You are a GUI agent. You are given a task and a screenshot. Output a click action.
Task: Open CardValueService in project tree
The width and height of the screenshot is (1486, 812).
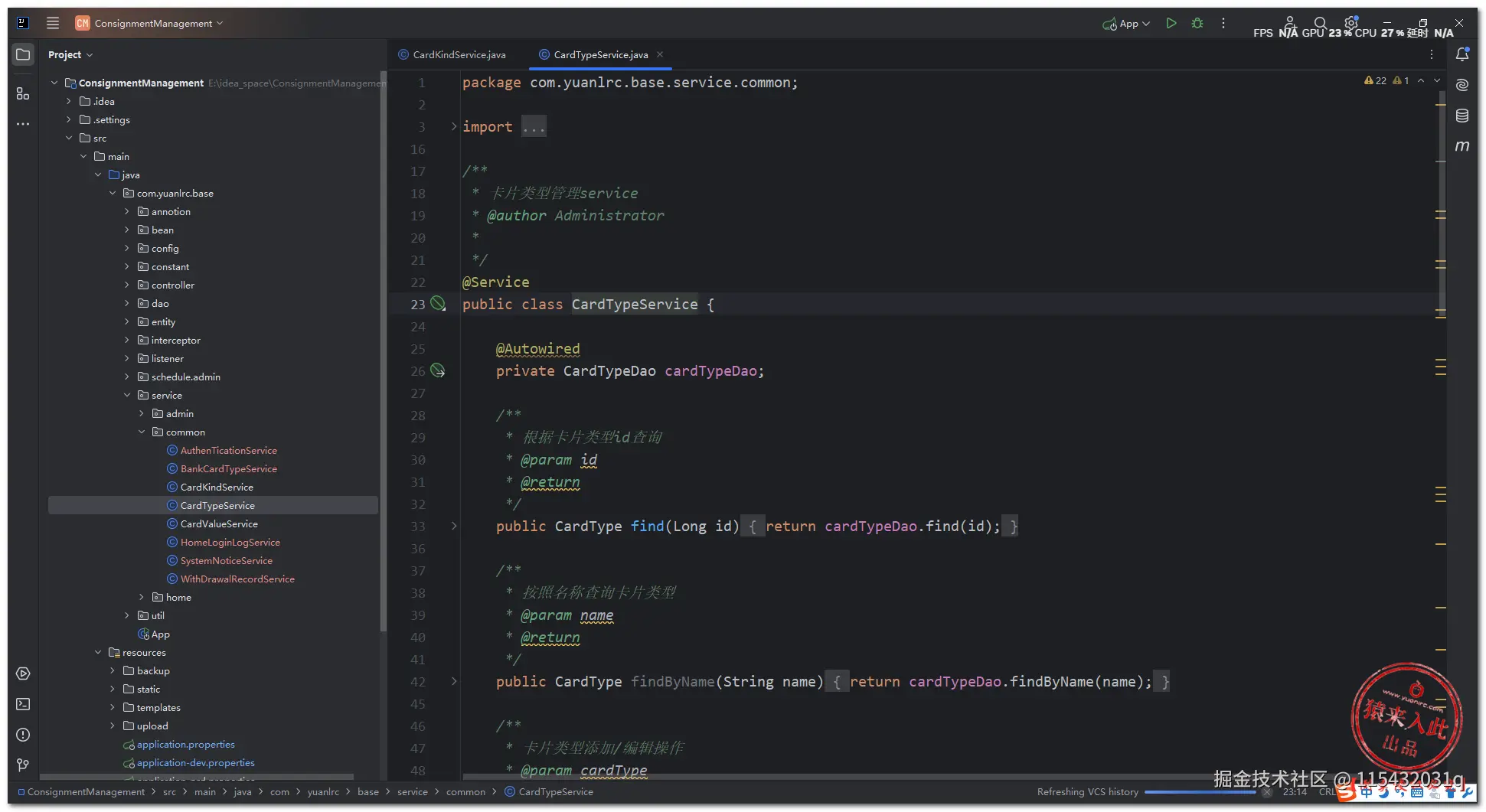[219, 523]
